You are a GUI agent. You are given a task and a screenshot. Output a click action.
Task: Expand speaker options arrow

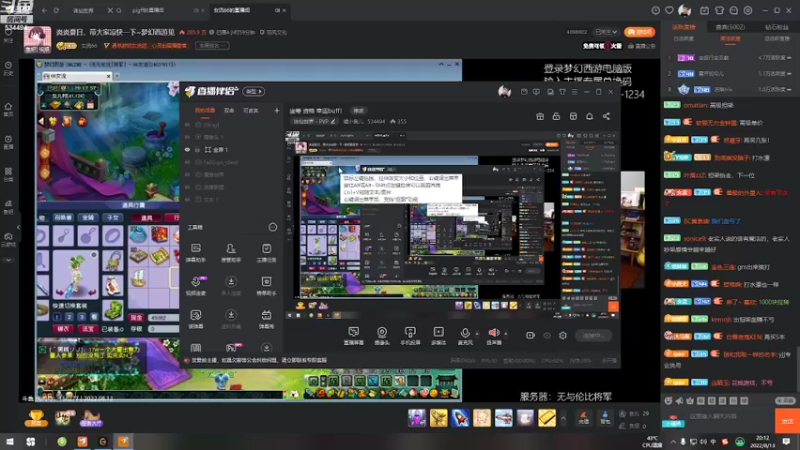pos(506,334)
